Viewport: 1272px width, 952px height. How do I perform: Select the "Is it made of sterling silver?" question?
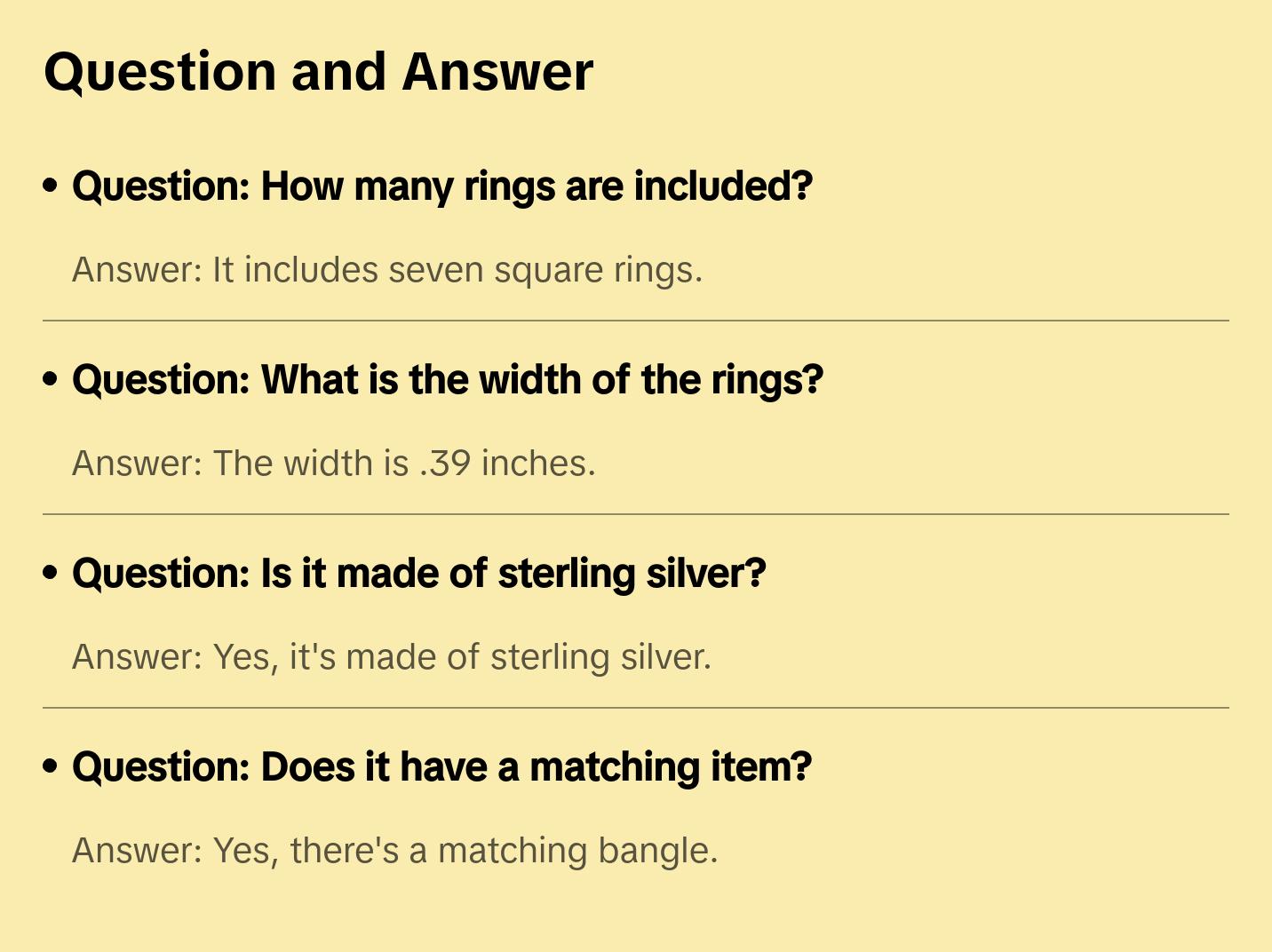tap(418, 574)
